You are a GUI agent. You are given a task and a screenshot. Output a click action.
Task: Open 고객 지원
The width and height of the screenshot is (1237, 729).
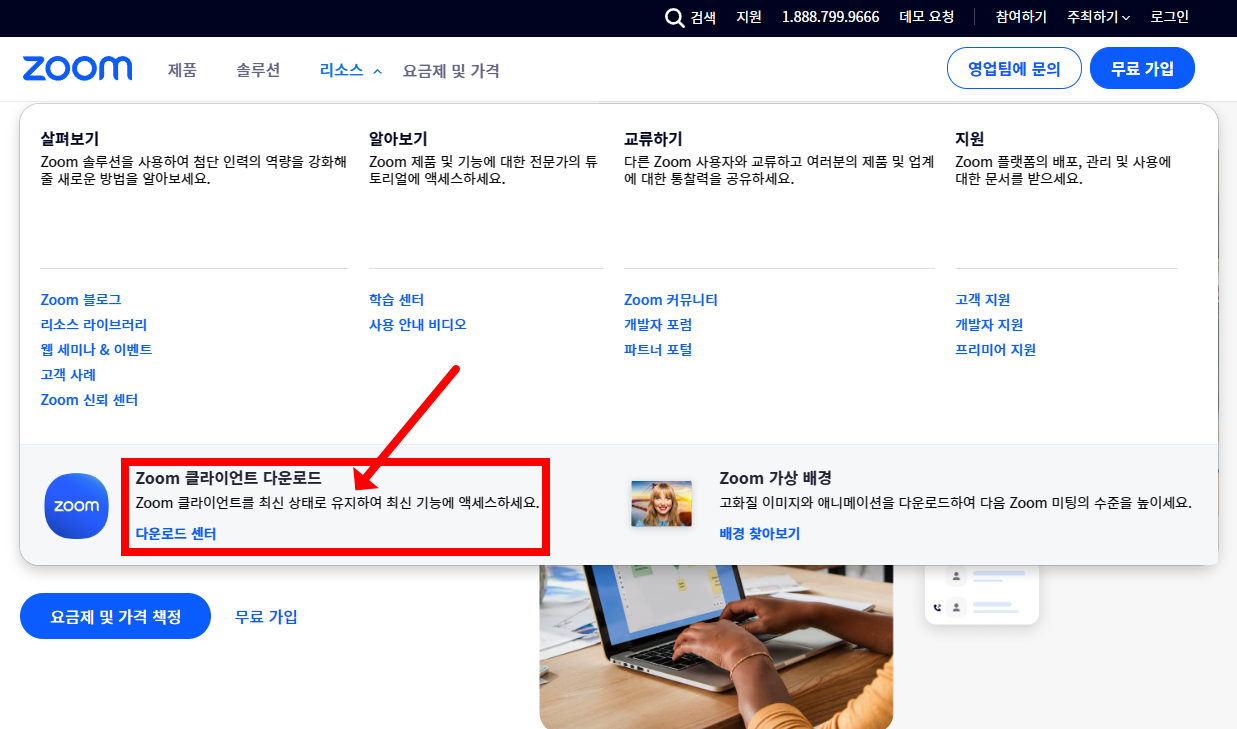[x=981, y=299]
